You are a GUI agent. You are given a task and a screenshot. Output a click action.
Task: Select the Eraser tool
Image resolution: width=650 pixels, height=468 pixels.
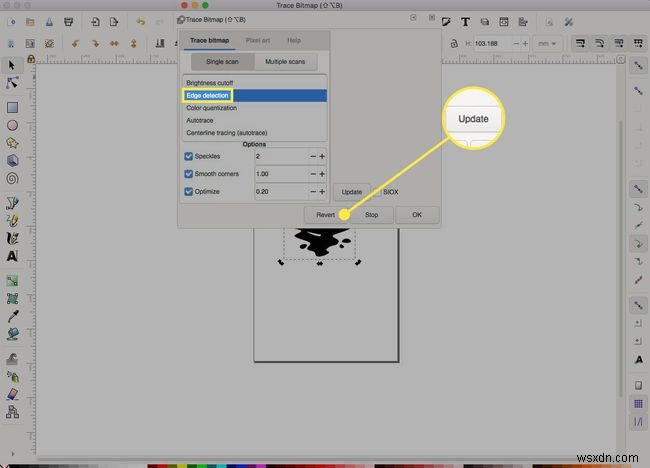[12, 394]
